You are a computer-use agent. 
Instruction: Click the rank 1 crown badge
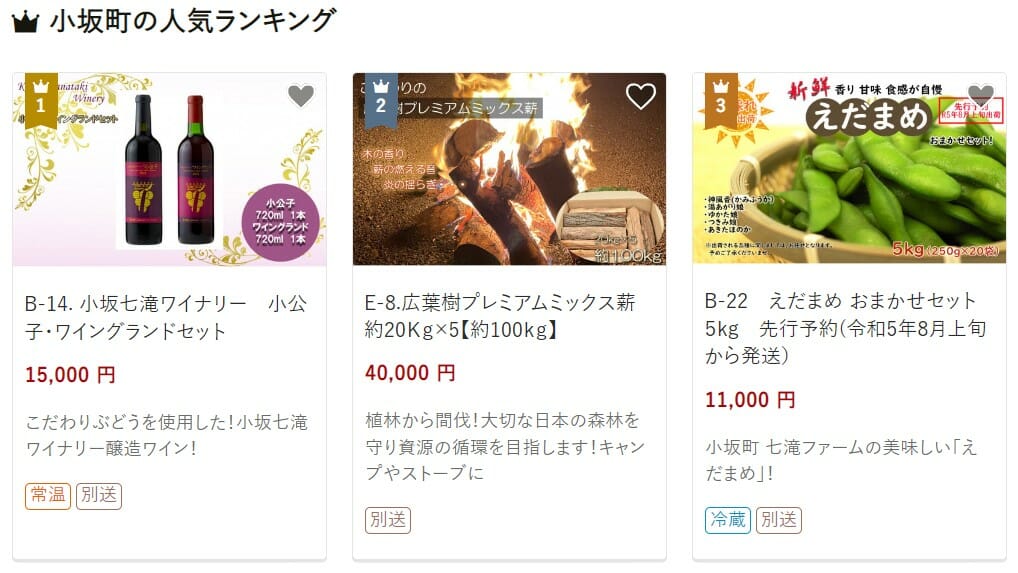click(41, 100)
